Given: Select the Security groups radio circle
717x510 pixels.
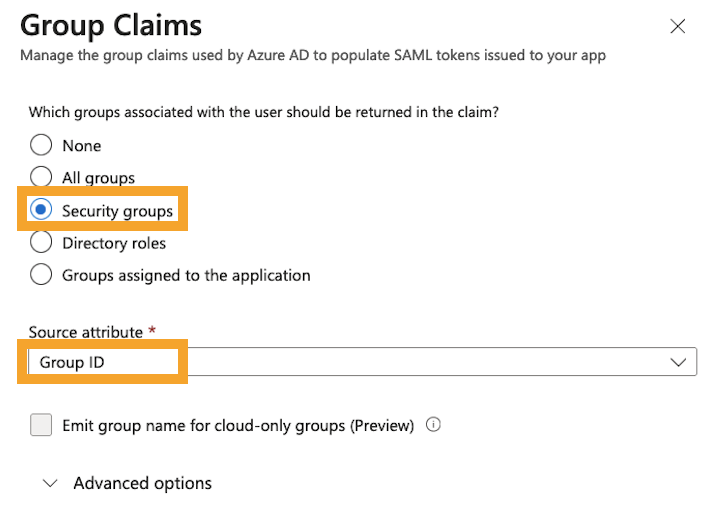Looking at the screenshot, I should click(x=41, y=209).
